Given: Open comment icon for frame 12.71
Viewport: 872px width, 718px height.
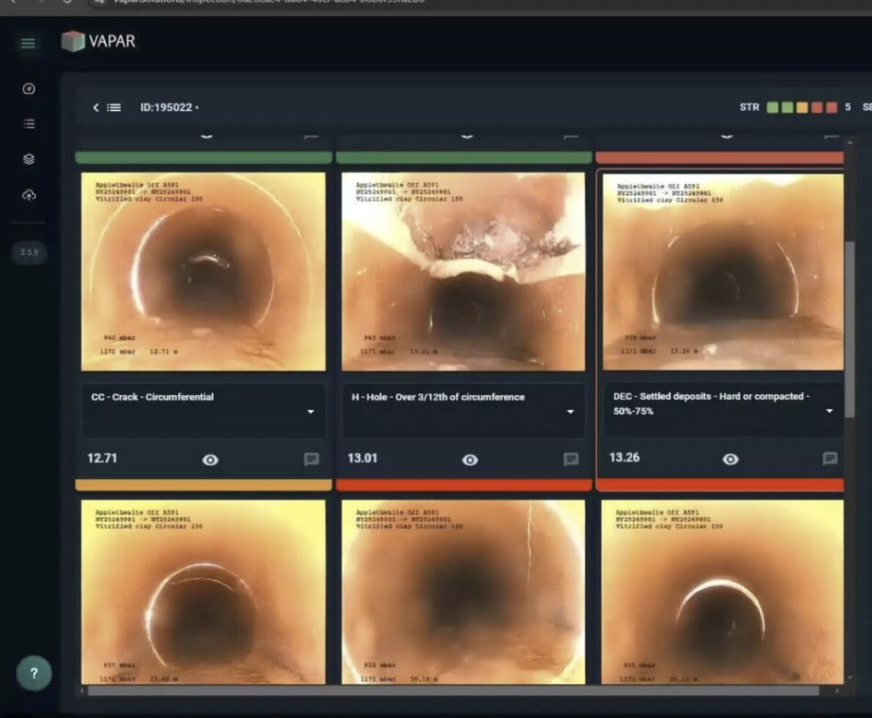Looking at the screenshot, I should [311, 459].
